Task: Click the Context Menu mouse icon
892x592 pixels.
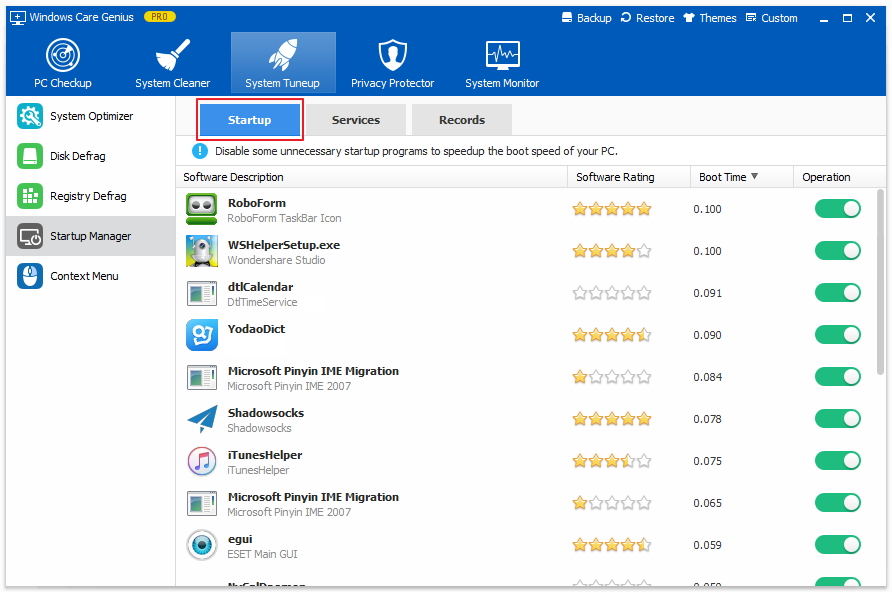Action: [x=30, y=276]
